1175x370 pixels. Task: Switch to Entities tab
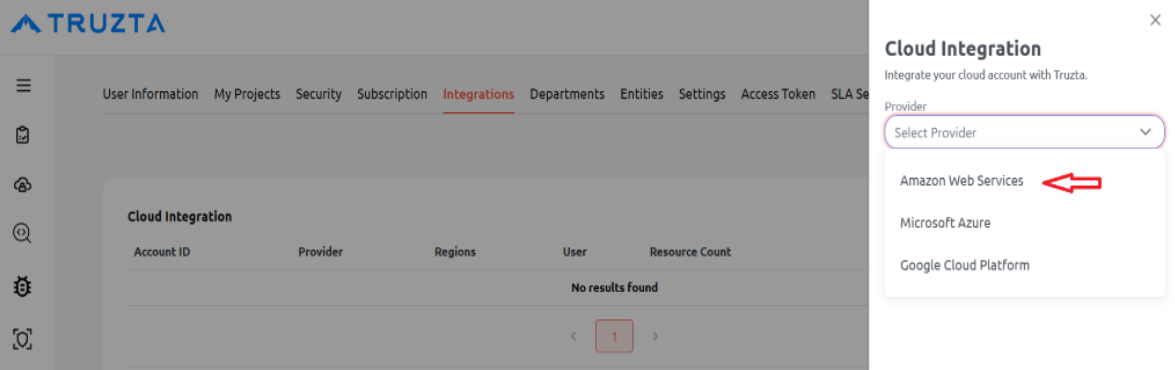641,94
